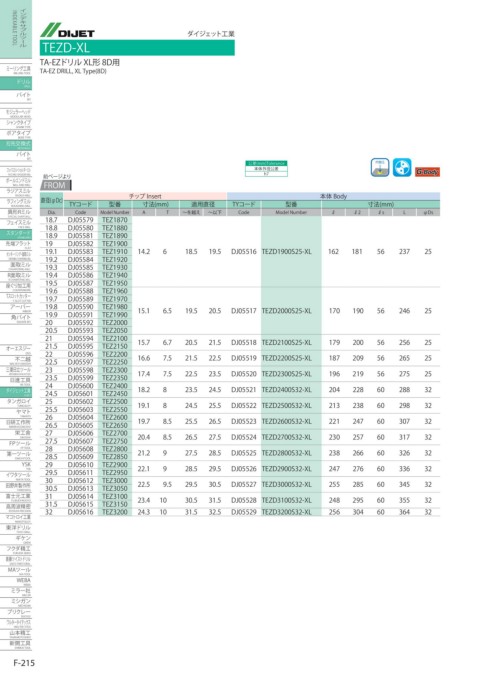The image size is (480, 677).
Task: Click the red G-Body badge
Action: pos(427,172)
